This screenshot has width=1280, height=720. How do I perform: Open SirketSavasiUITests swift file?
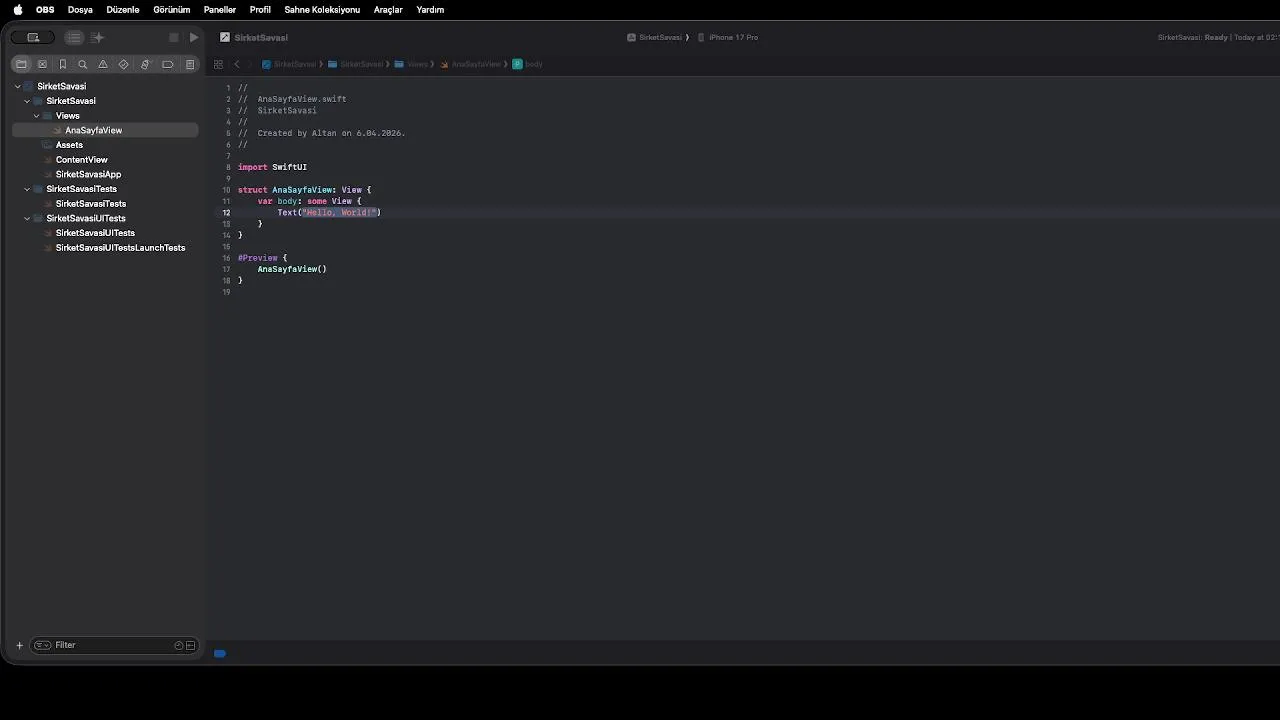click(105, 233)
